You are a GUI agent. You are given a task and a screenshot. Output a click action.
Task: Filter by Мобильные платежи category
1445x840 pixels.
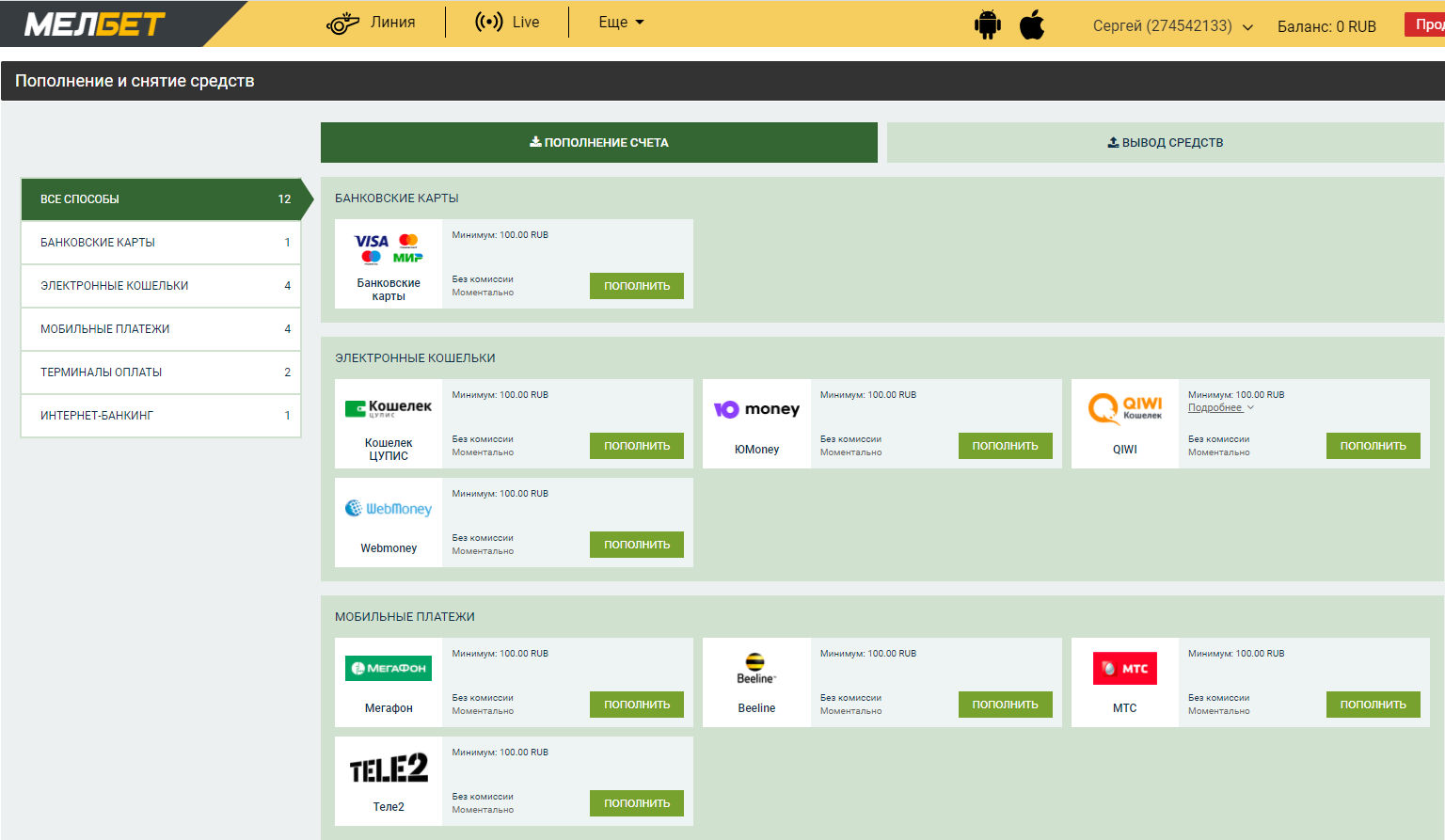tap(161, 329)
